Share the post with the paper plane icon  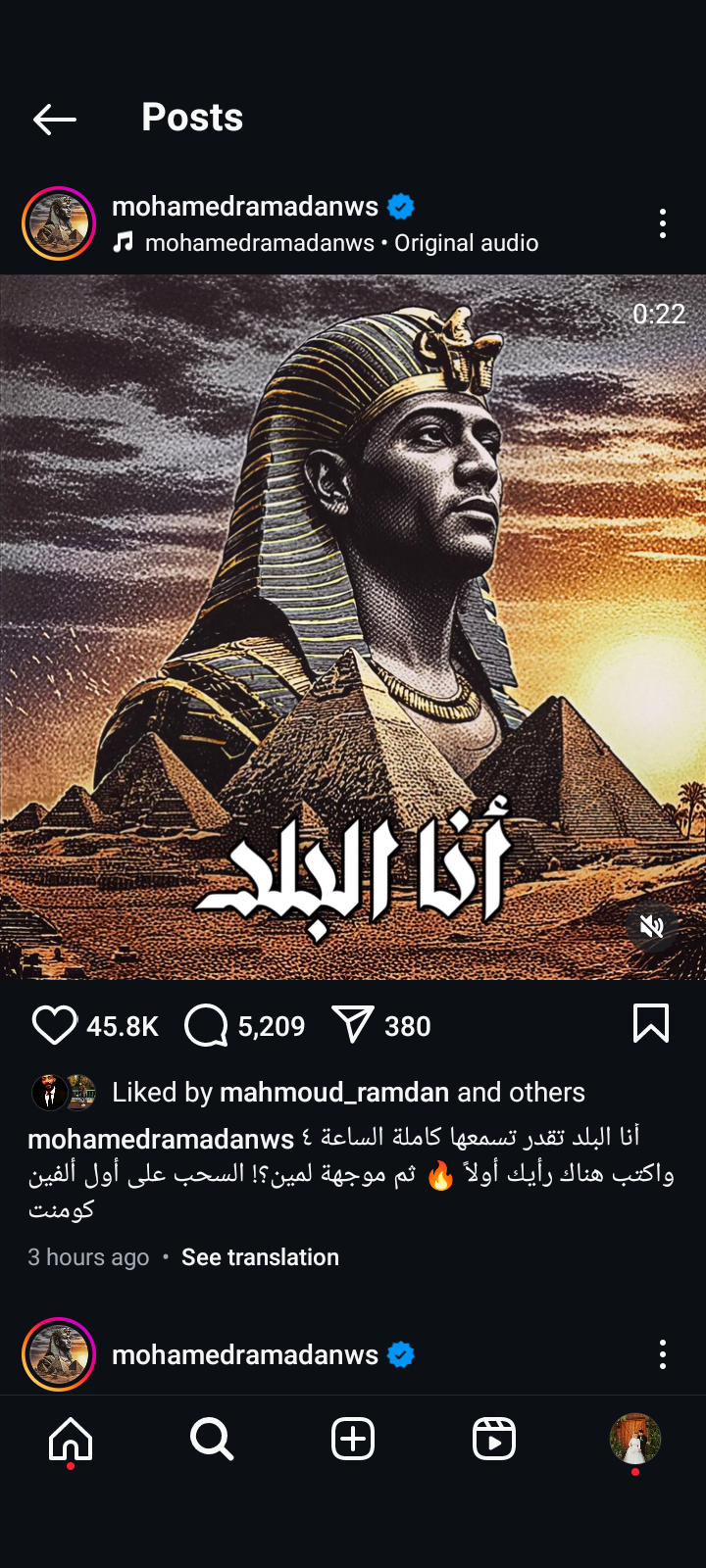point(353,1025)
